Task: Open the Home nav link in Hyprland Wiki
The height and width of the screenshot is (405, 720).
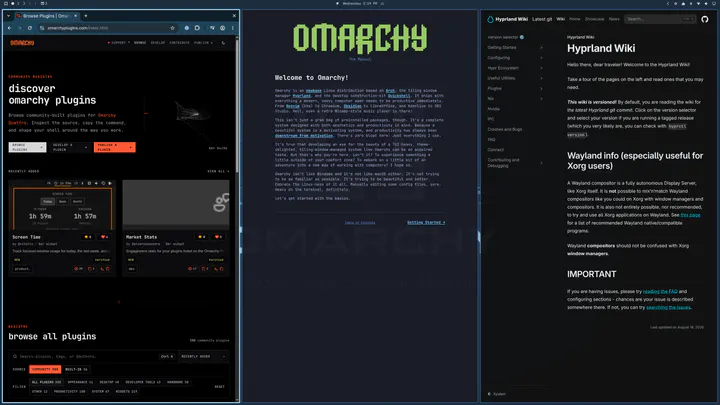Action: tap(575, 19)
